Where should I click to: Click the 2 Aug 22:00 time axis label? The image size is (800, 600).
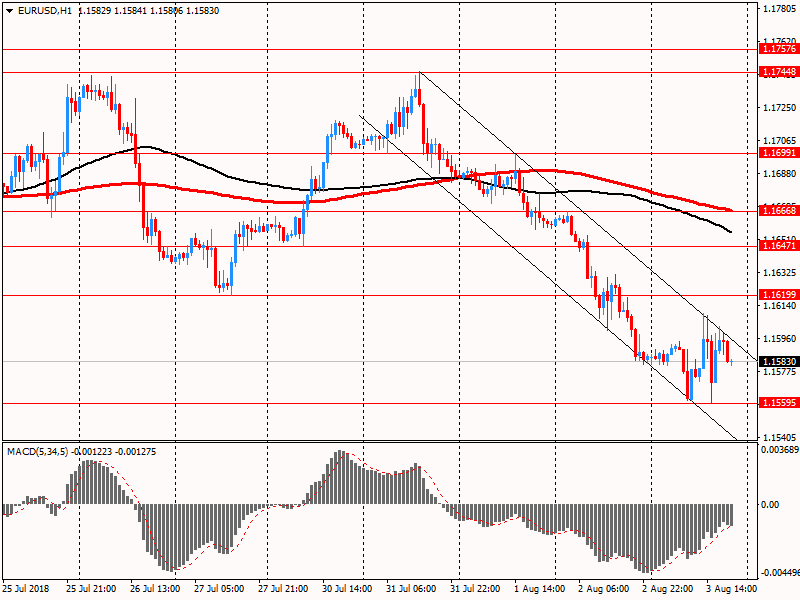pos(668,589)
